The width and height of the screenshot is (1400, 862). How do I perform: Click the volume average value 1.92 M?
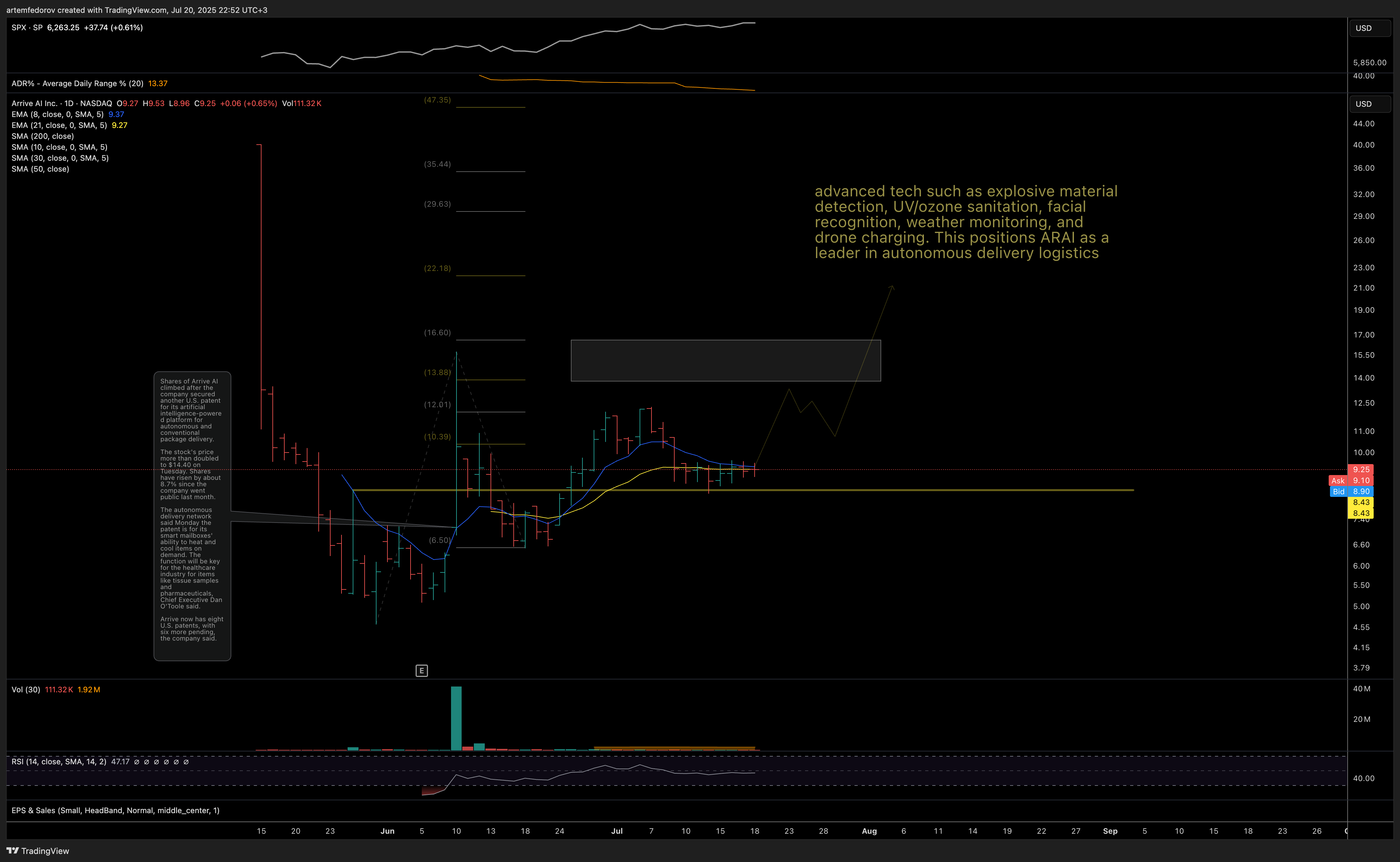click(x=89, y=689)
